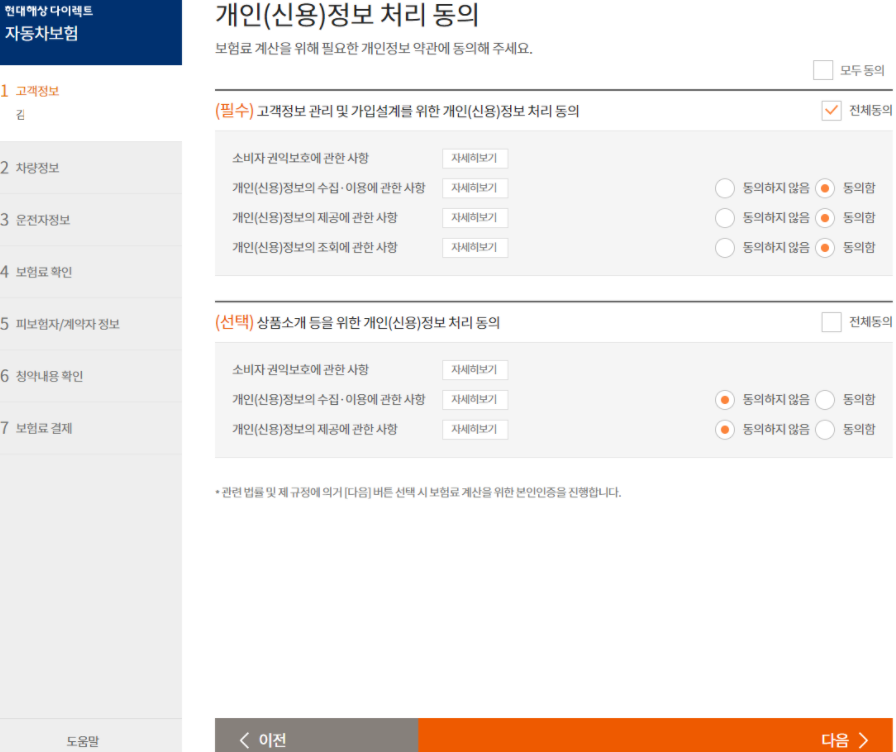Uncheck 전체동의 in the 필수 section
Image resolution: width=896 pixels, height=752 pixels.
[831, 111]
